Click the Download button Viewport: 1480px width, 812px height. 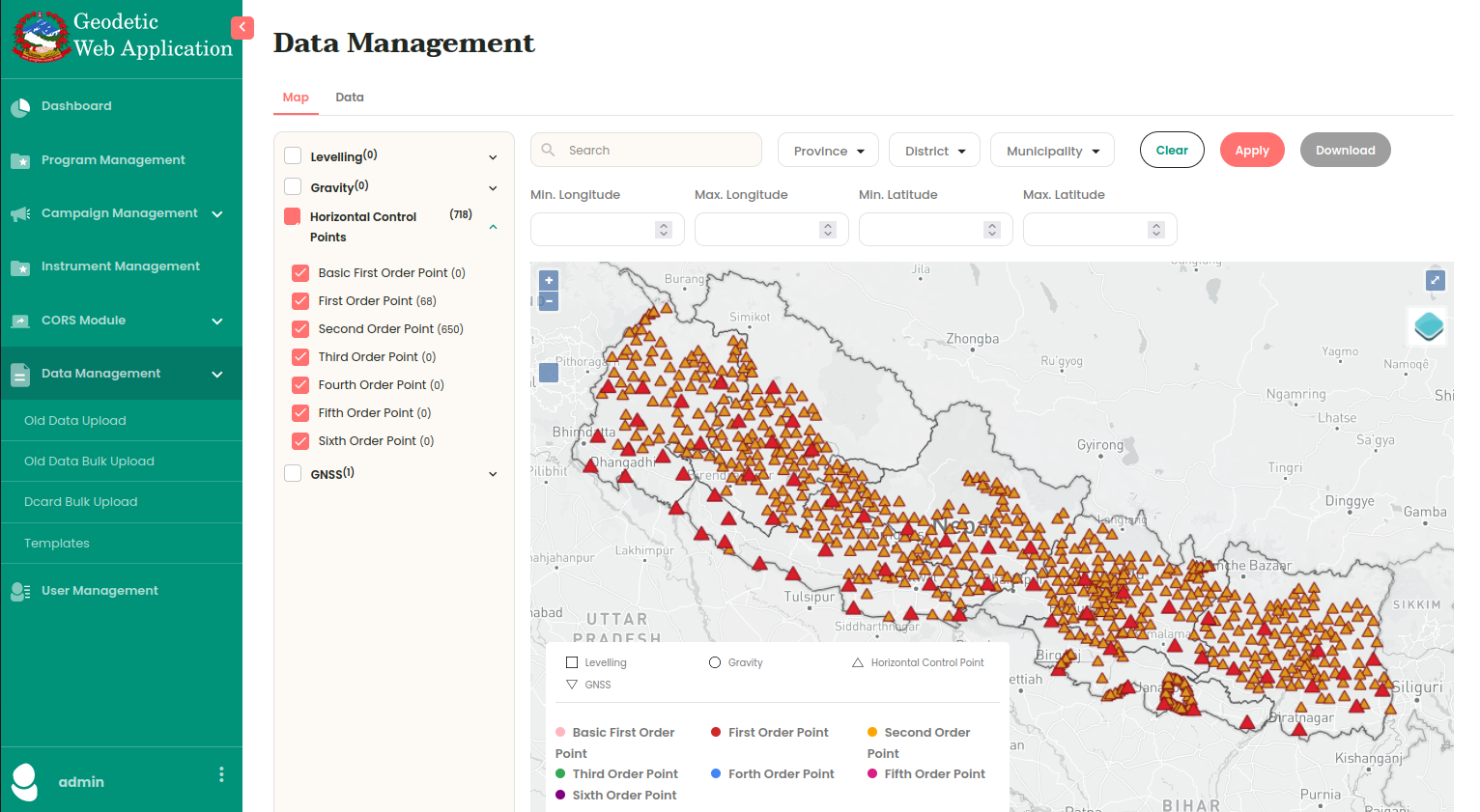tap(1345, 151)
